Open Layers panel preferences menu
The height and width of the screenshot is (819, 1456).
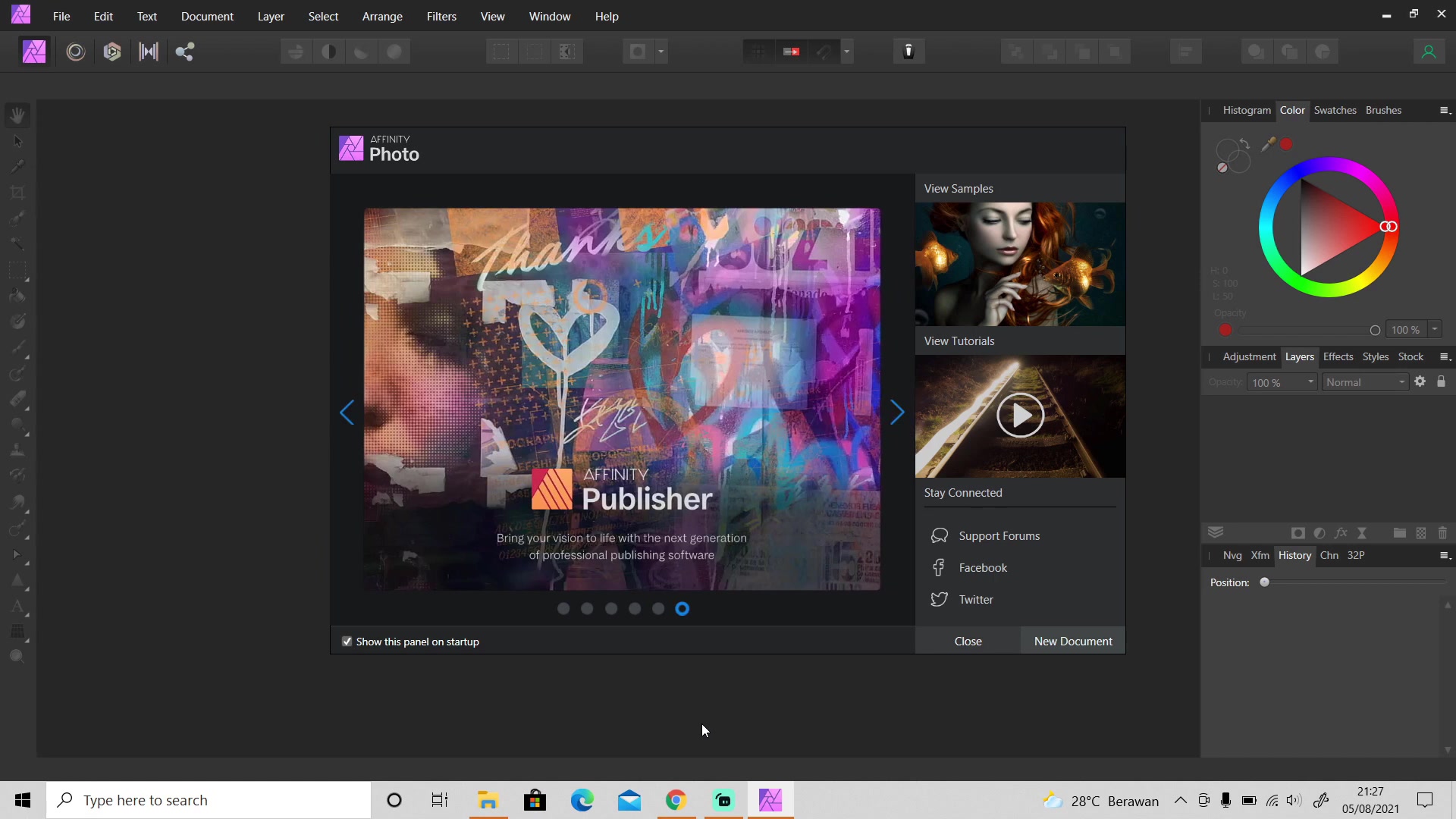tap(1445, 357)
